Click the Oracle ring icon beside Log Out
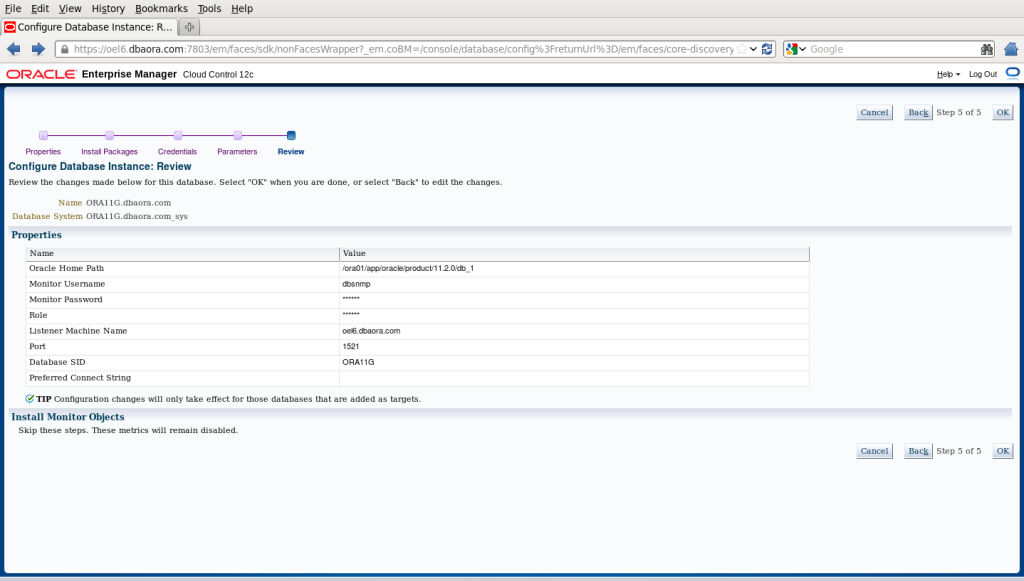1024x581 pixels. click(1012, 73)
